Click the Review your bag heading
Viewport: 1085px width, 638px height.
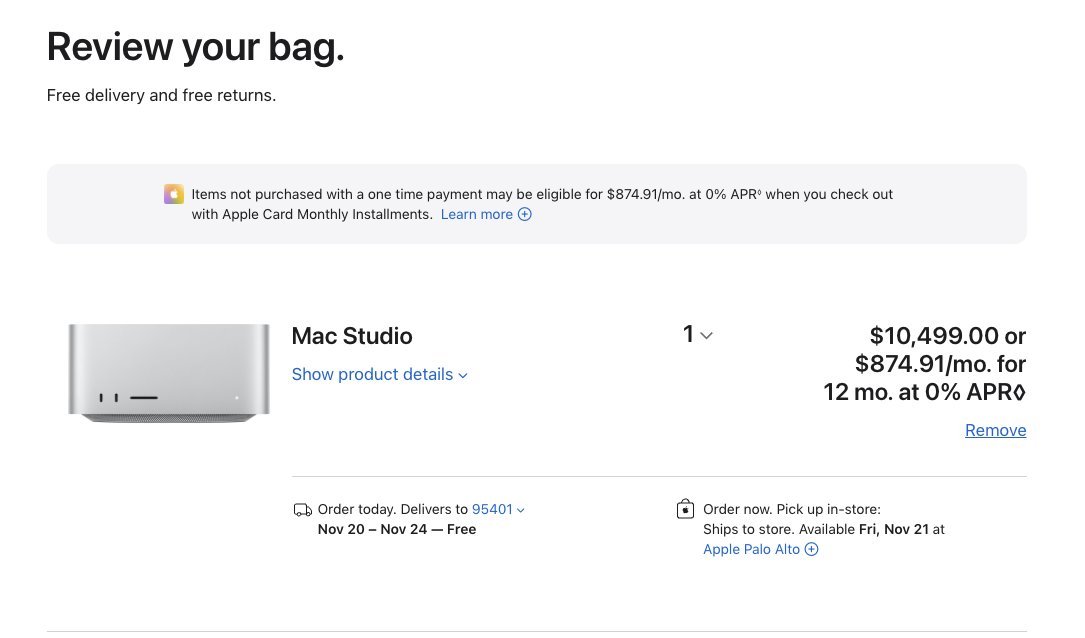coord(196,47)
